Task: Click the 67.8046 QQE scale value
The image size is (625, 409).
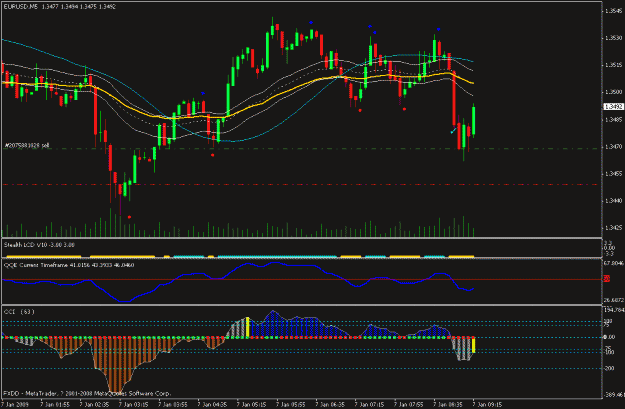Action: [614, 263]
